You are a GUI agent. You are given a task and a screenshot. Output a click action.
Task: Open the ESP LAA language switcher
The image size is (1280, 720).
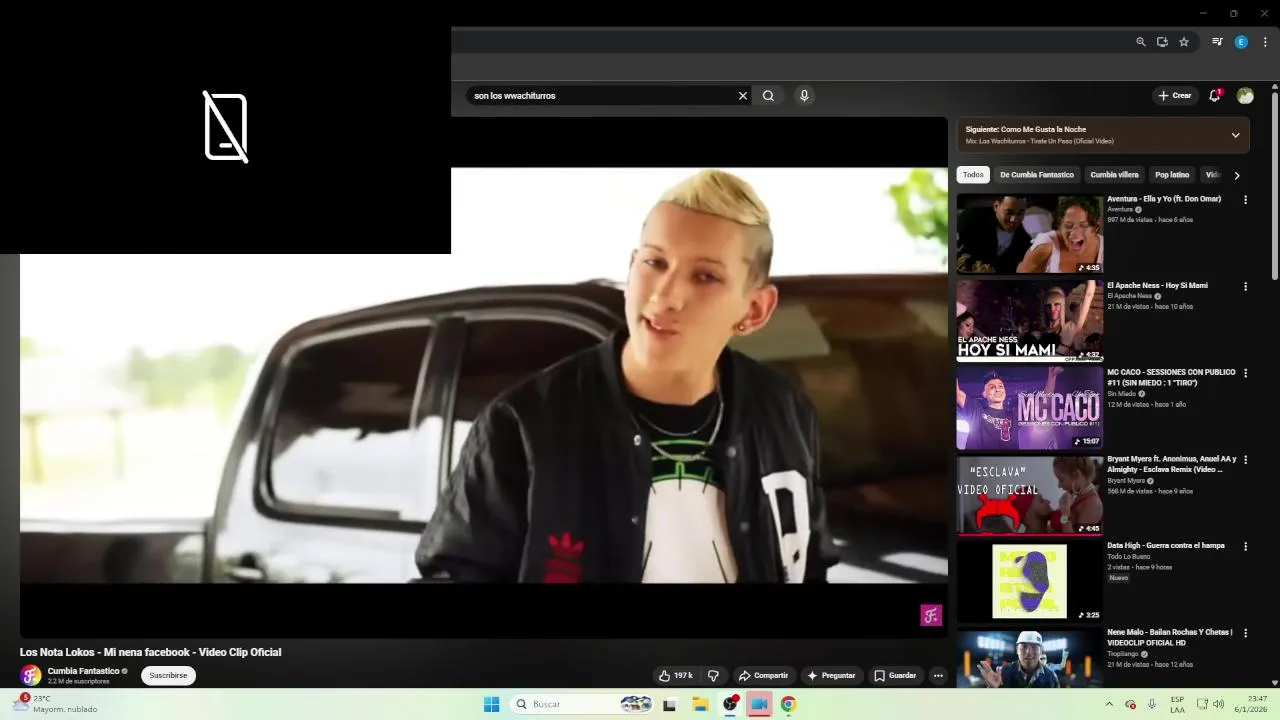(x=1177, y=703)
